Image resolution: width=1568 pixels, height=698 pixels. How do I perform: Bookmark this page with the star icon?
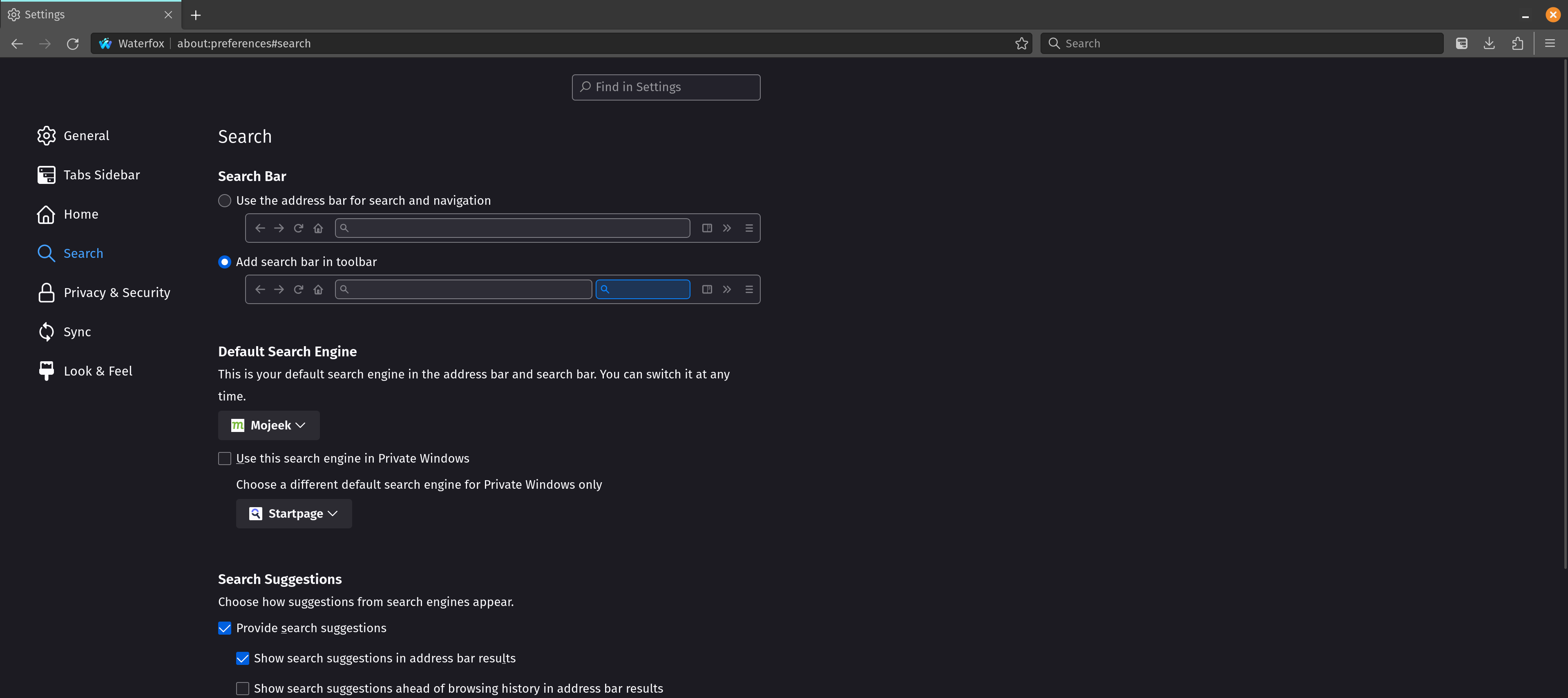[1021, 43]
